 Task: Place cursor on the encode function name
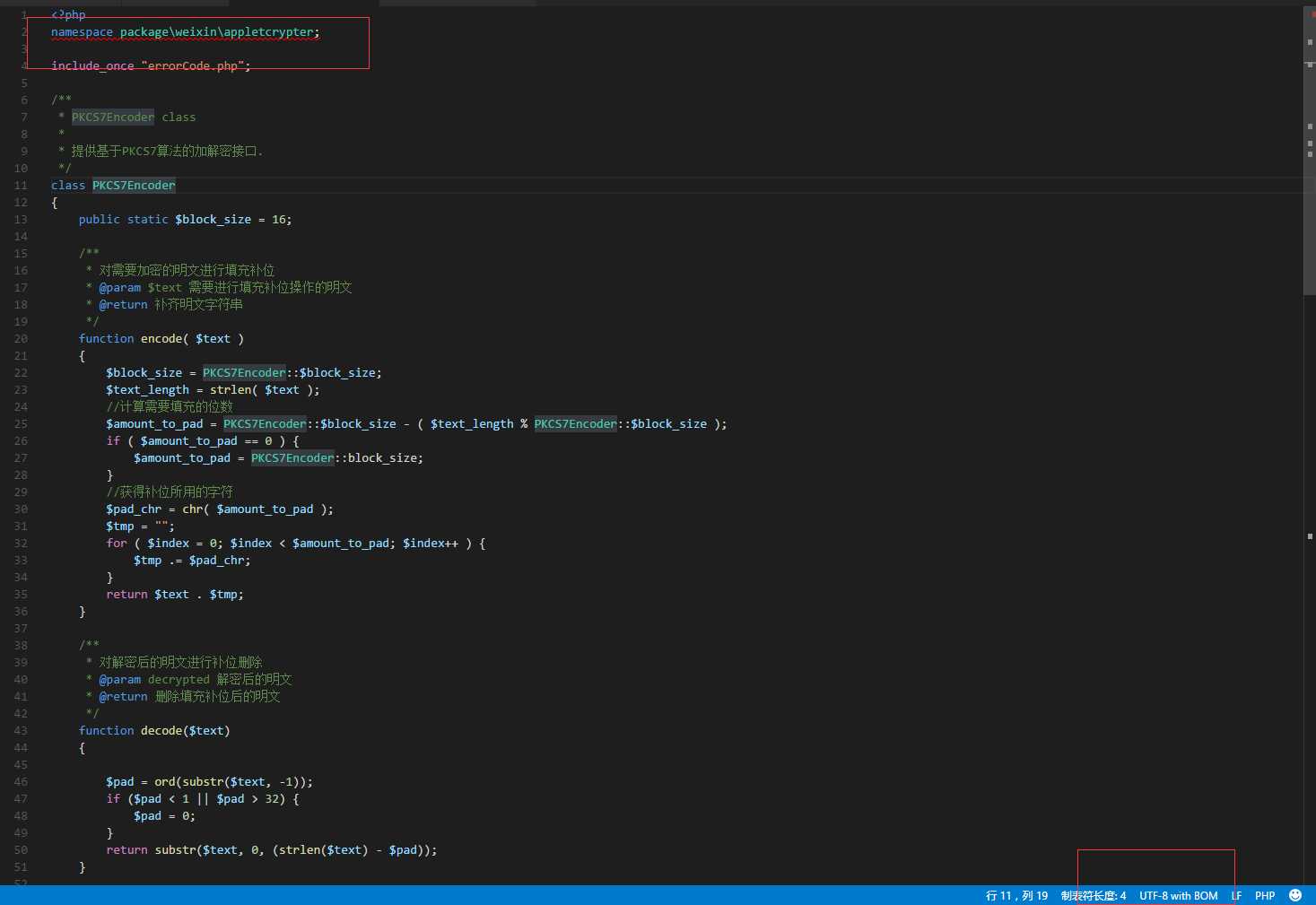pos(161,339)
